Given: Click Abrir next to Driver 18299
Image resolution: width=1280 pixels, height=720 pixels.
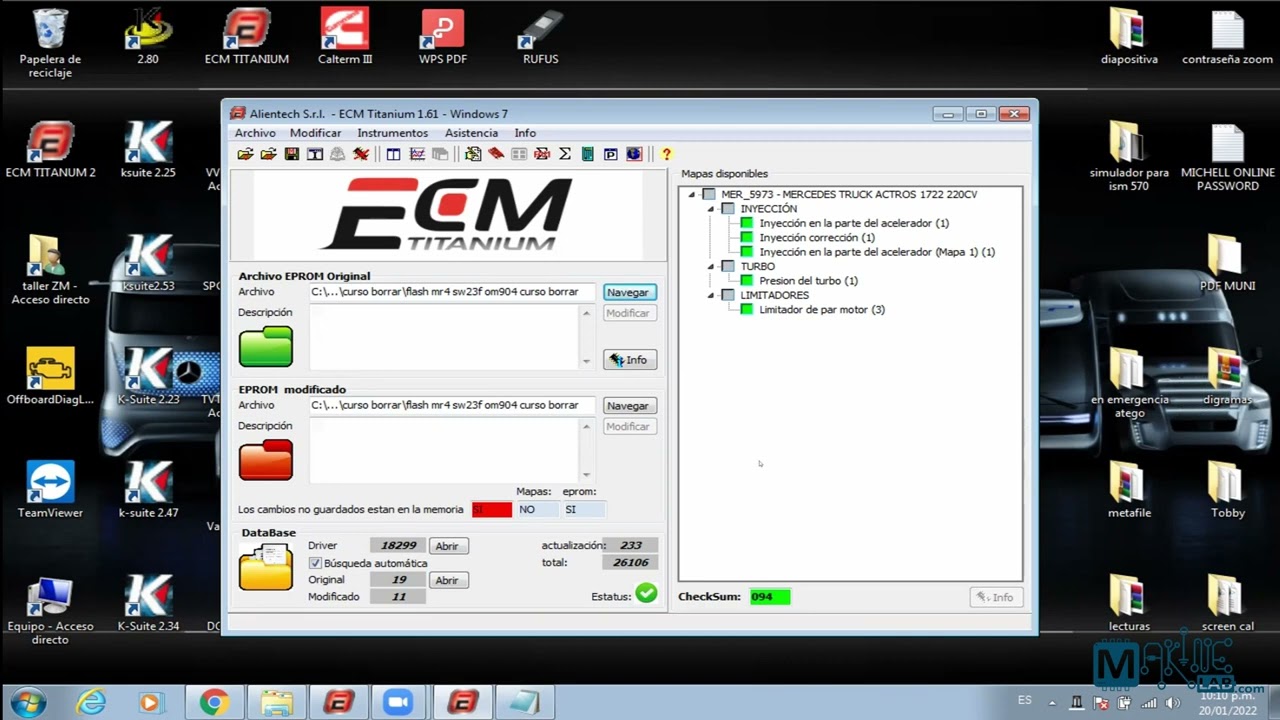Looking at the screenshot, I should point(447,546).
